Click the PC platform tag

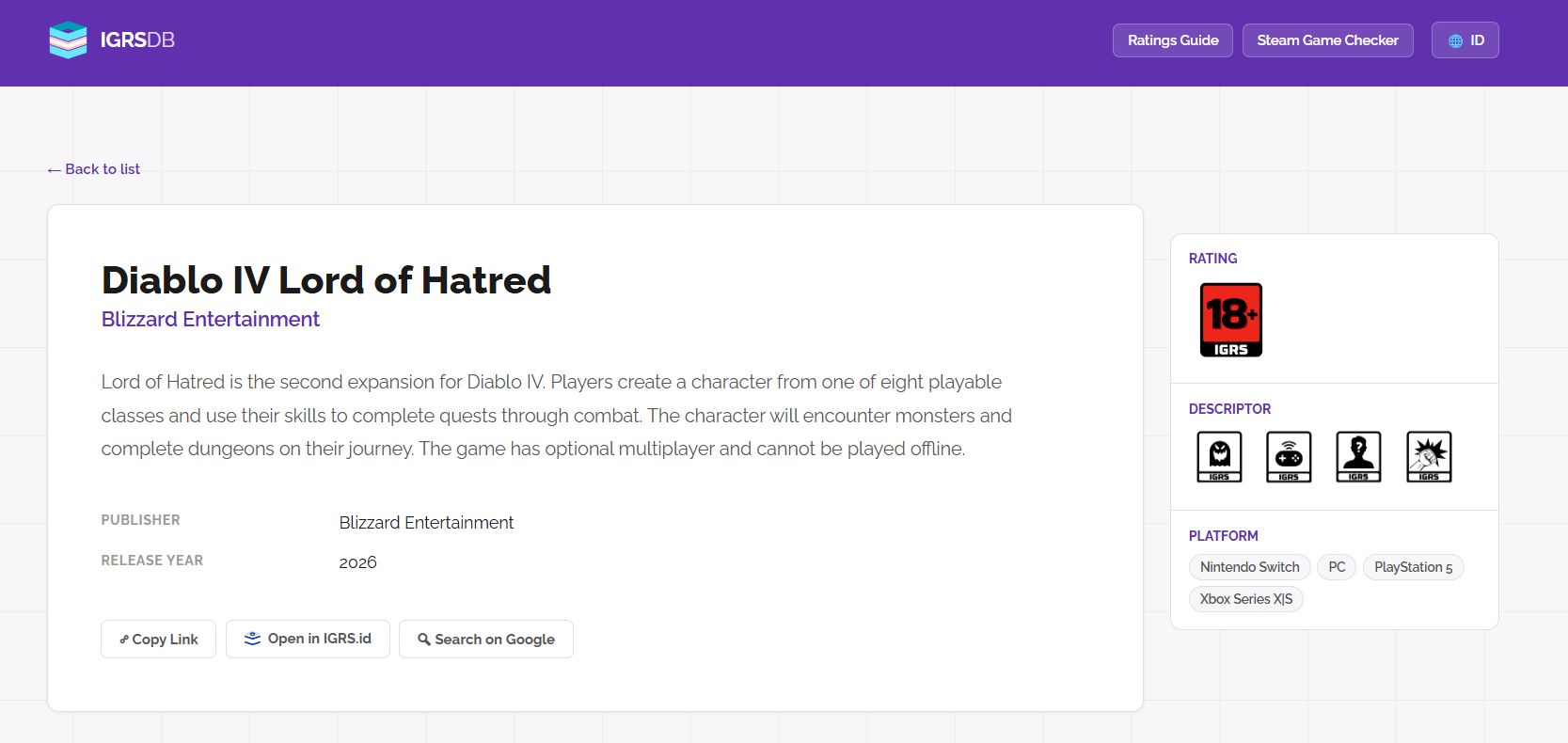pos(1337,567)
